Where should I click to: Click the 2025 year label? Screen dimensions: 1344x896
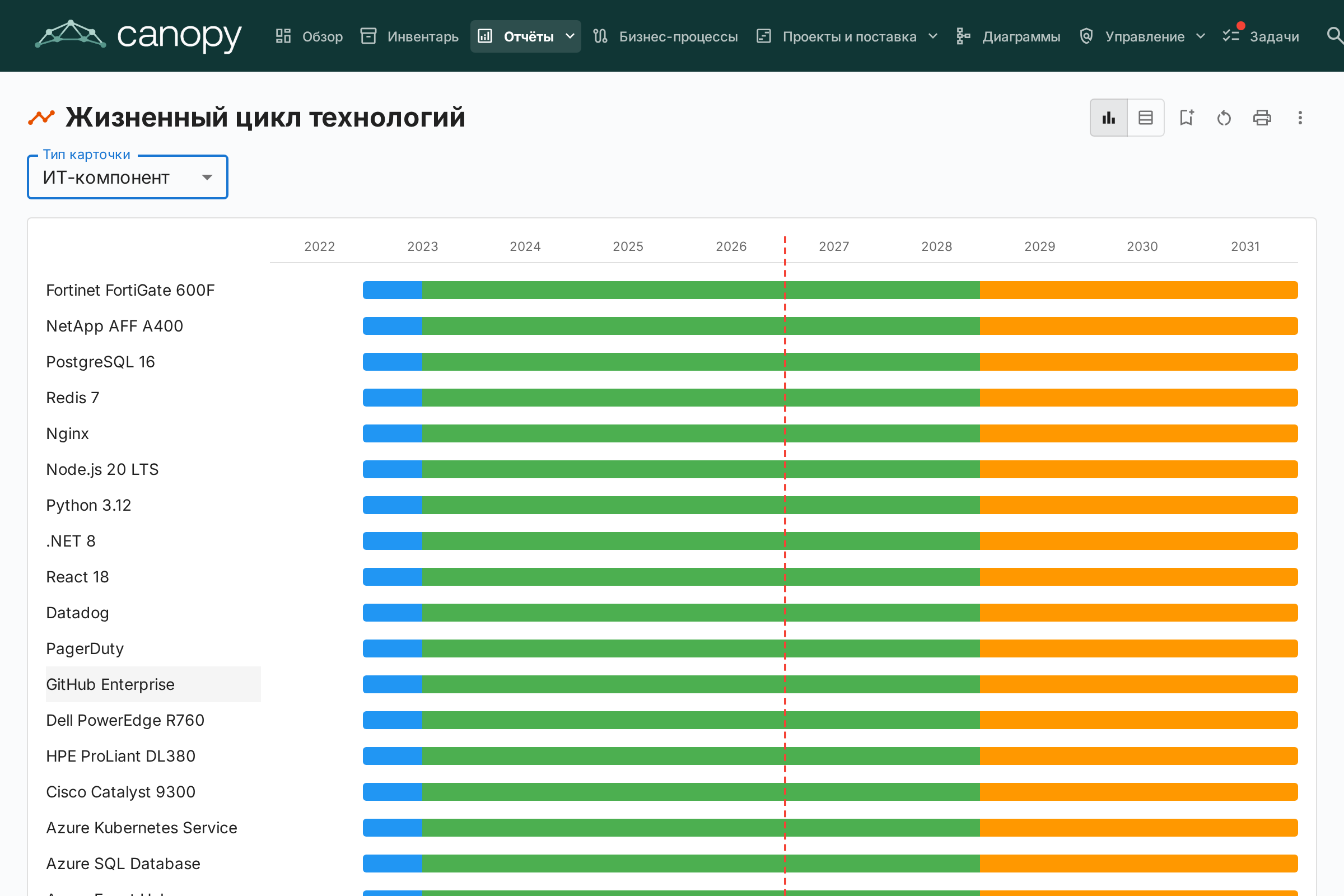(x=628, y=246)
